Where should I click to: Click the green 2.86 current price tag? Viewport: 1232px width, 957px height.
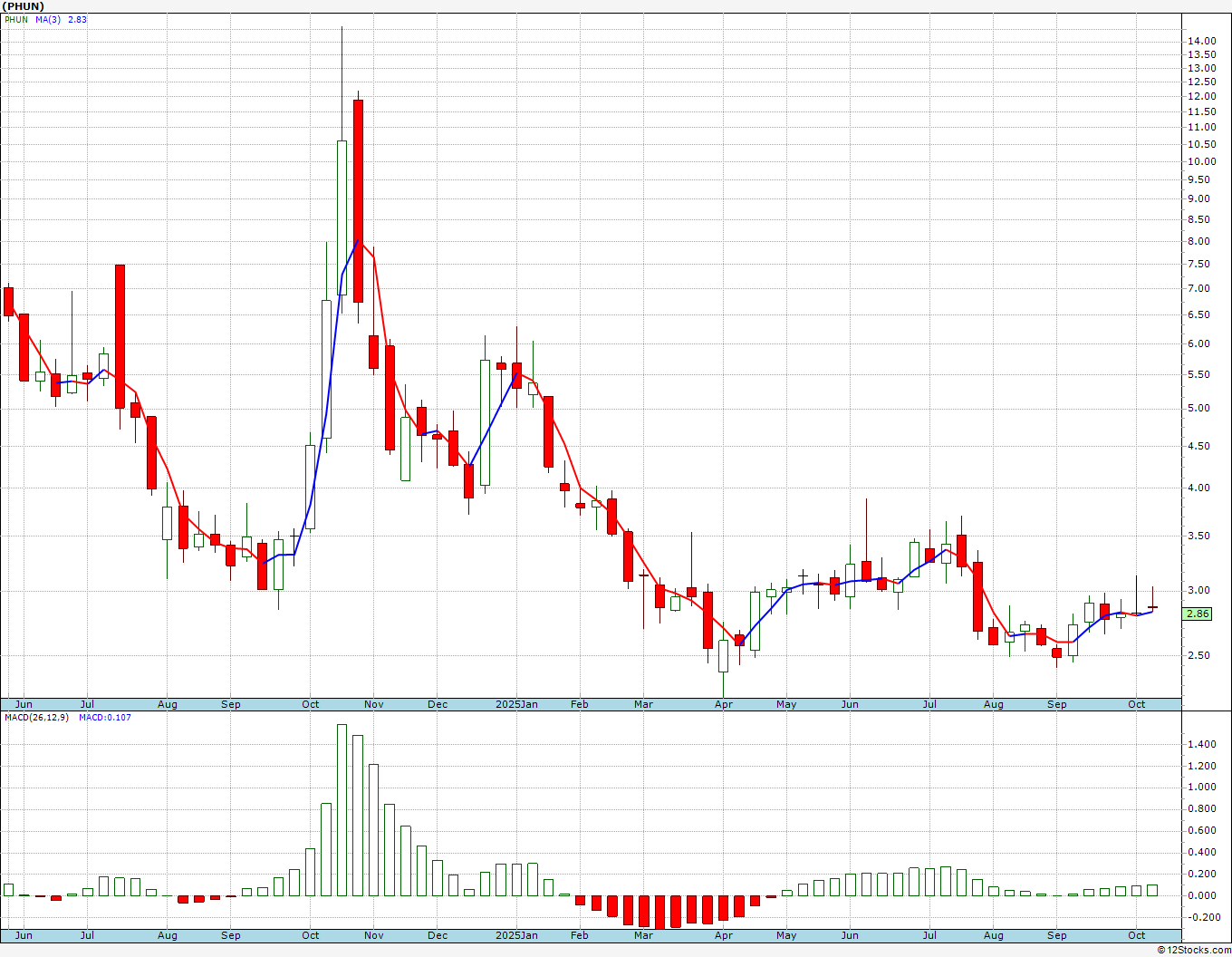pyautogui.click(x=1198, y=614)
